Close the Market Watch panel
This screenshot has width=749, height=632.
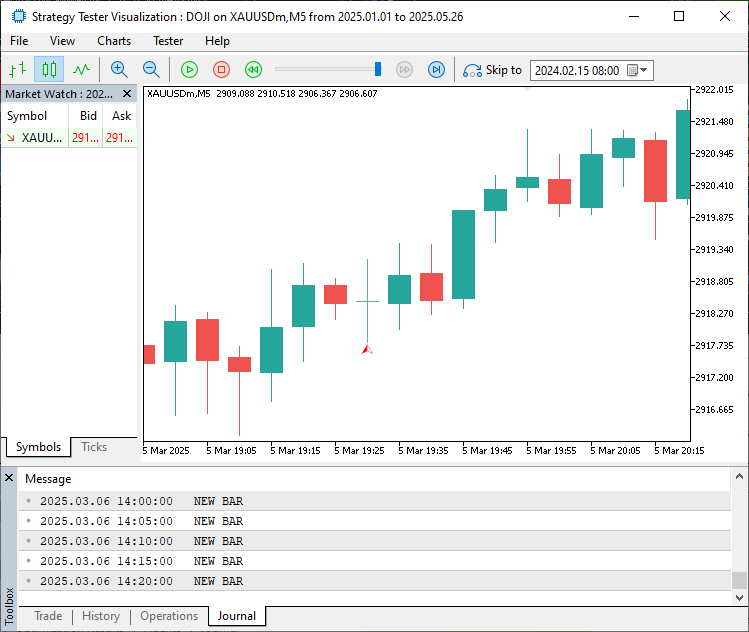[x=128, y=94]
